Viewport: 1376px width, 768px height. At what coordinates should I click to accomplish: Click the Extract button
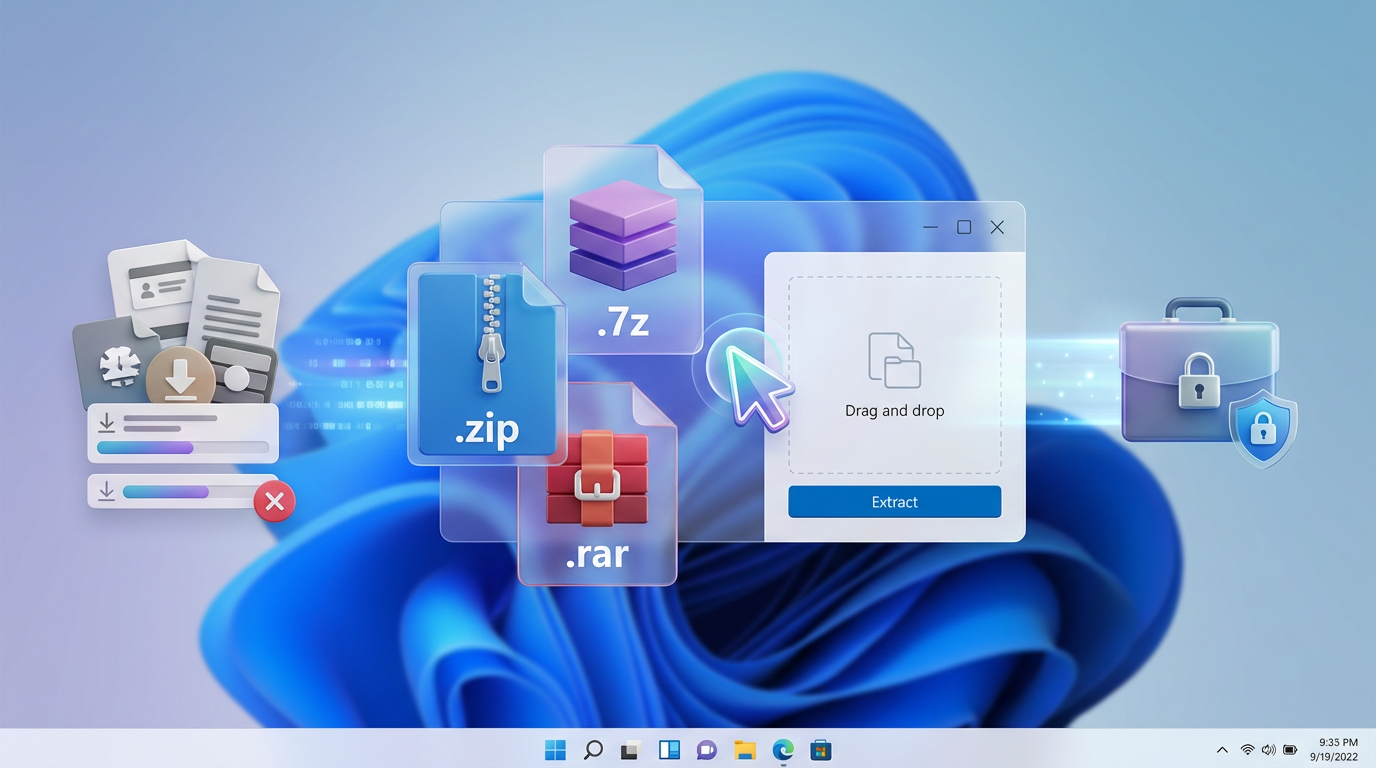click(x=893, y=502)
